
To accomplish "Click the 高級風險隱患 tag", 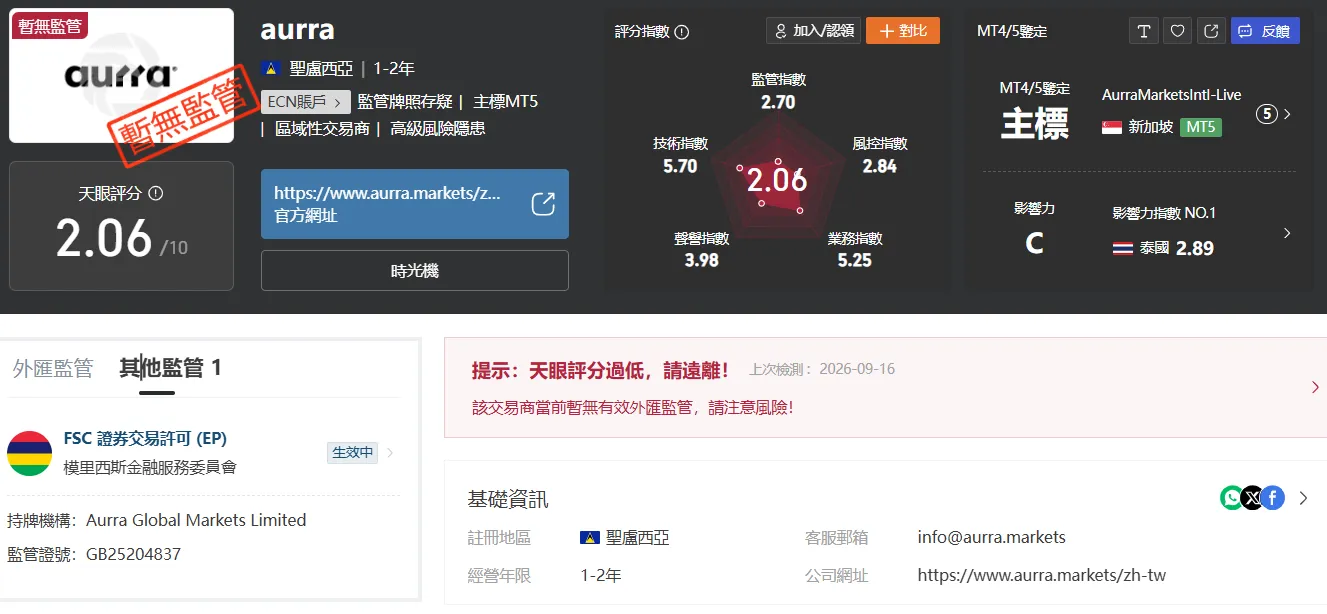I will [438, 129].
